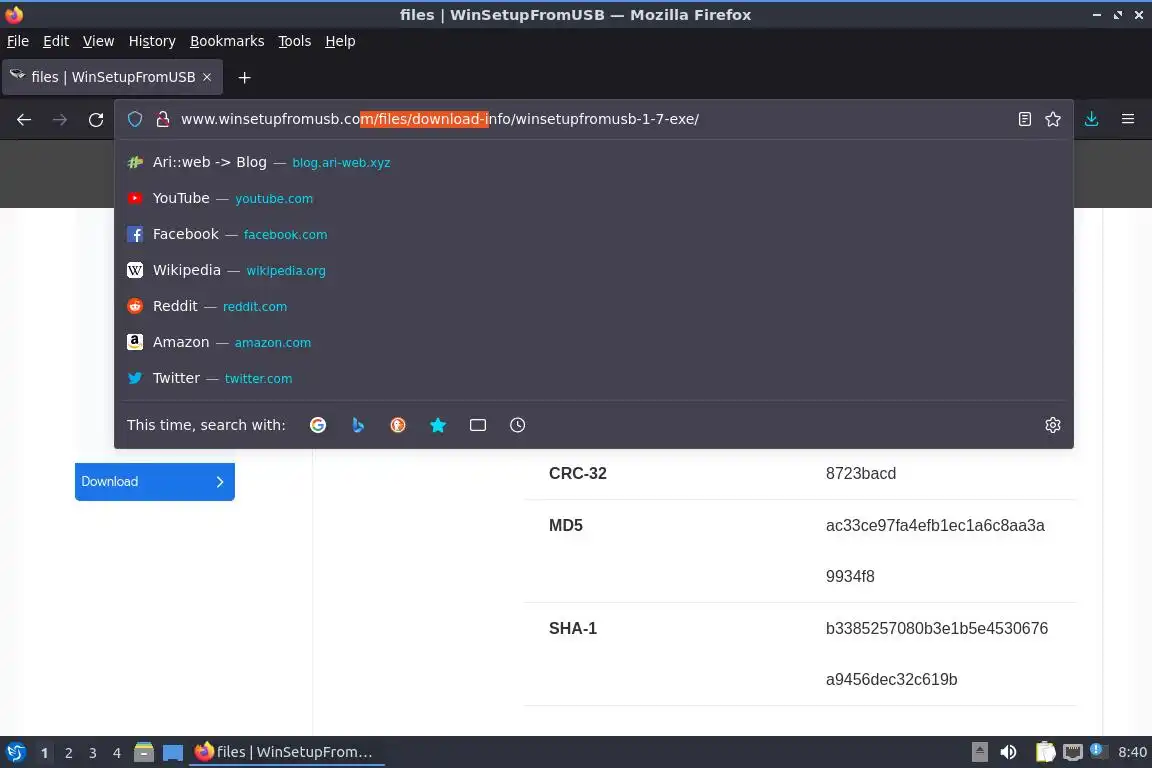Switch to workspace 2 in taskbar
This screenshot has height=768, width=1152.
coord(68,753)
